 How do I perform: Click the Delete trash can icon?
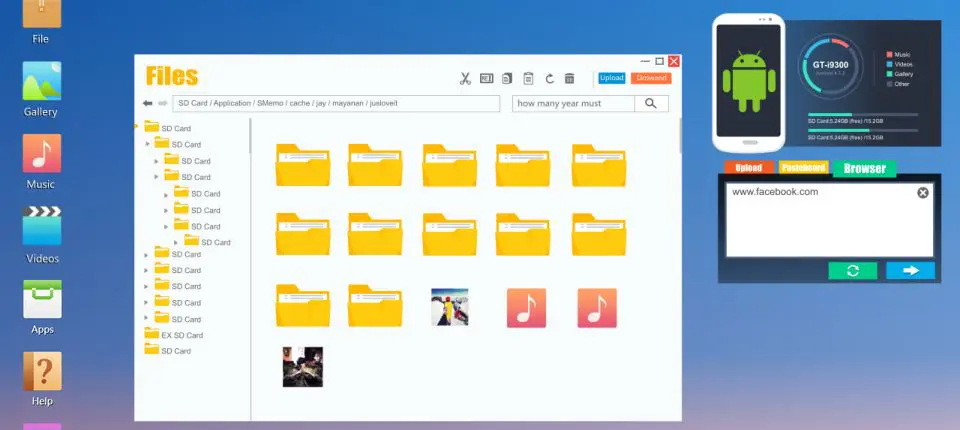point(570,78)
